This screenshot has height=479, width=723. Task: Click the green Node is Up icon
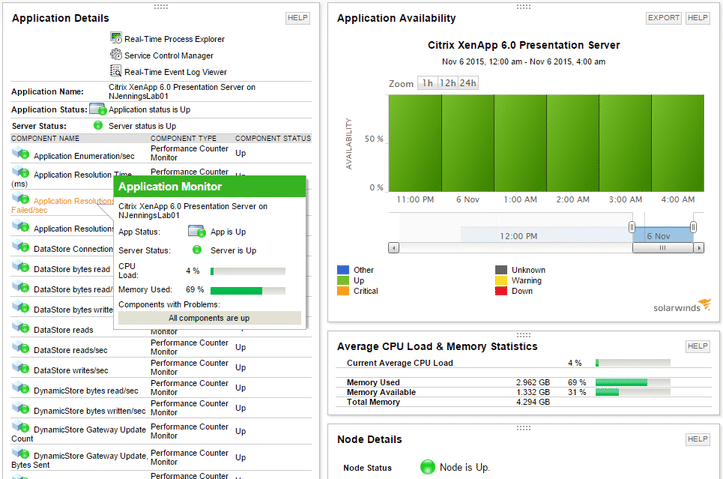[x=427, y=467]
